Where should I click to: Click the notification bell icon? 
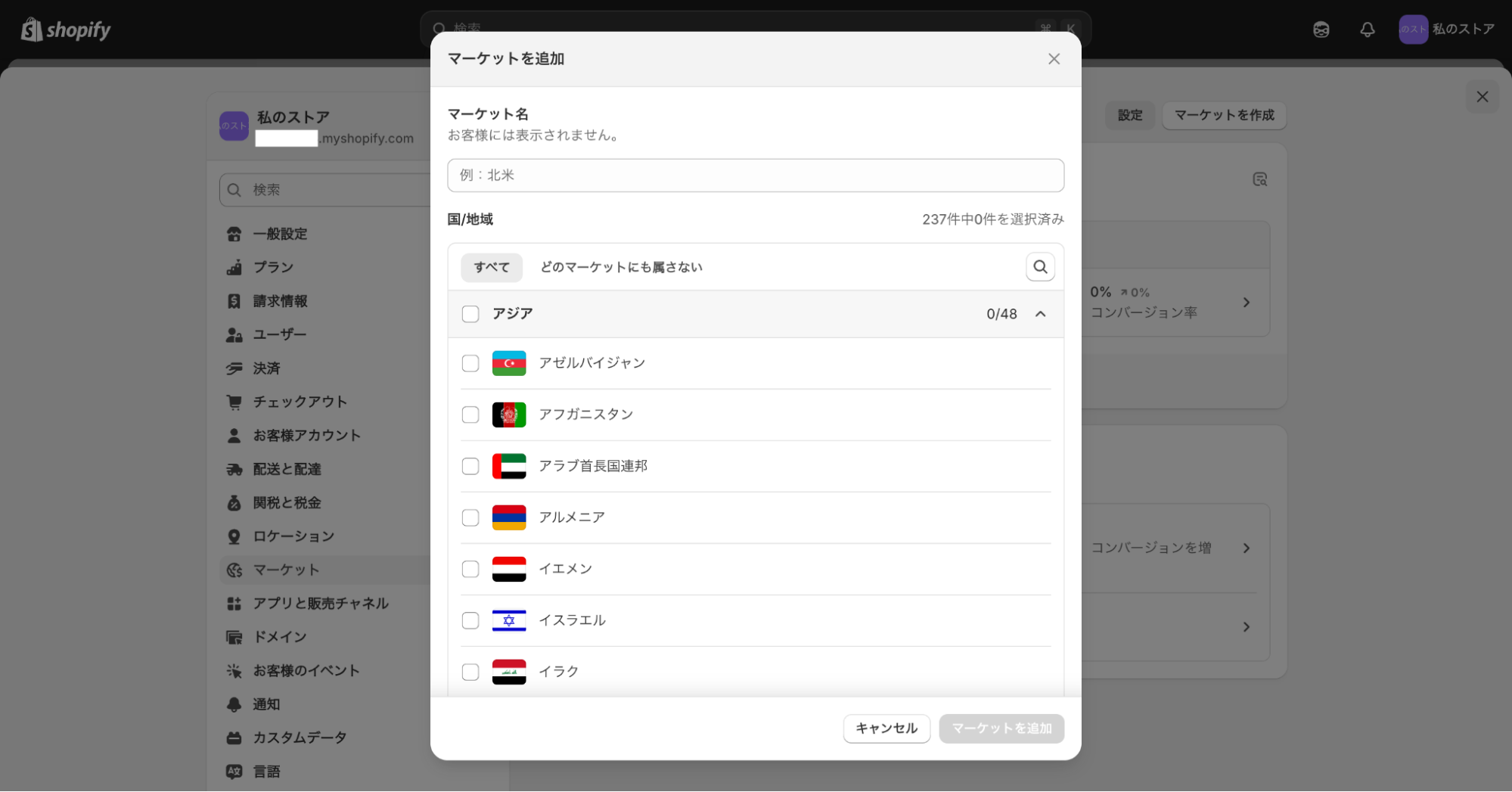[1367, 30]
